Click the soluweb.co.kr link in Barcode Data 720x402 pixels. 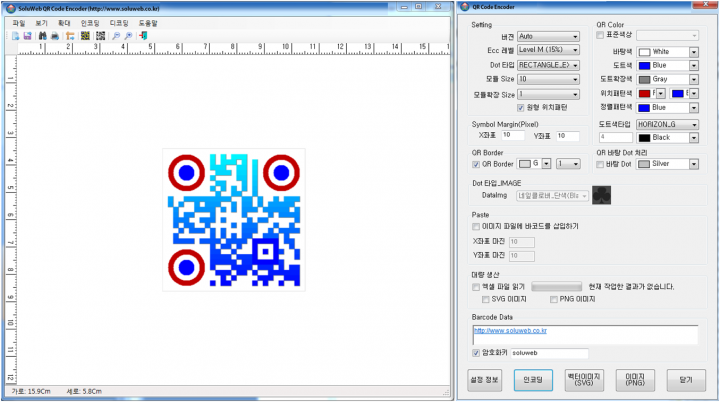510,331
